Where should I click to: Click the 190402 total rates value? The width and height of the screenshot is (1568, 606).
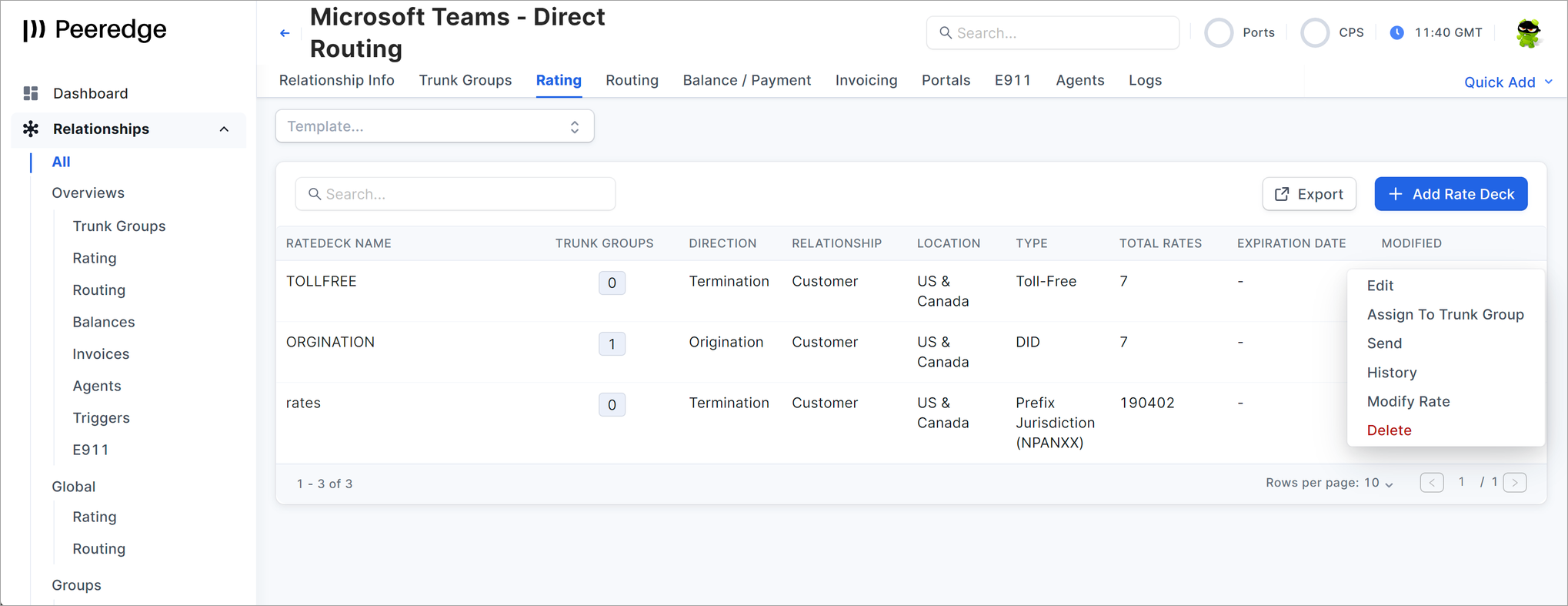1147,403
